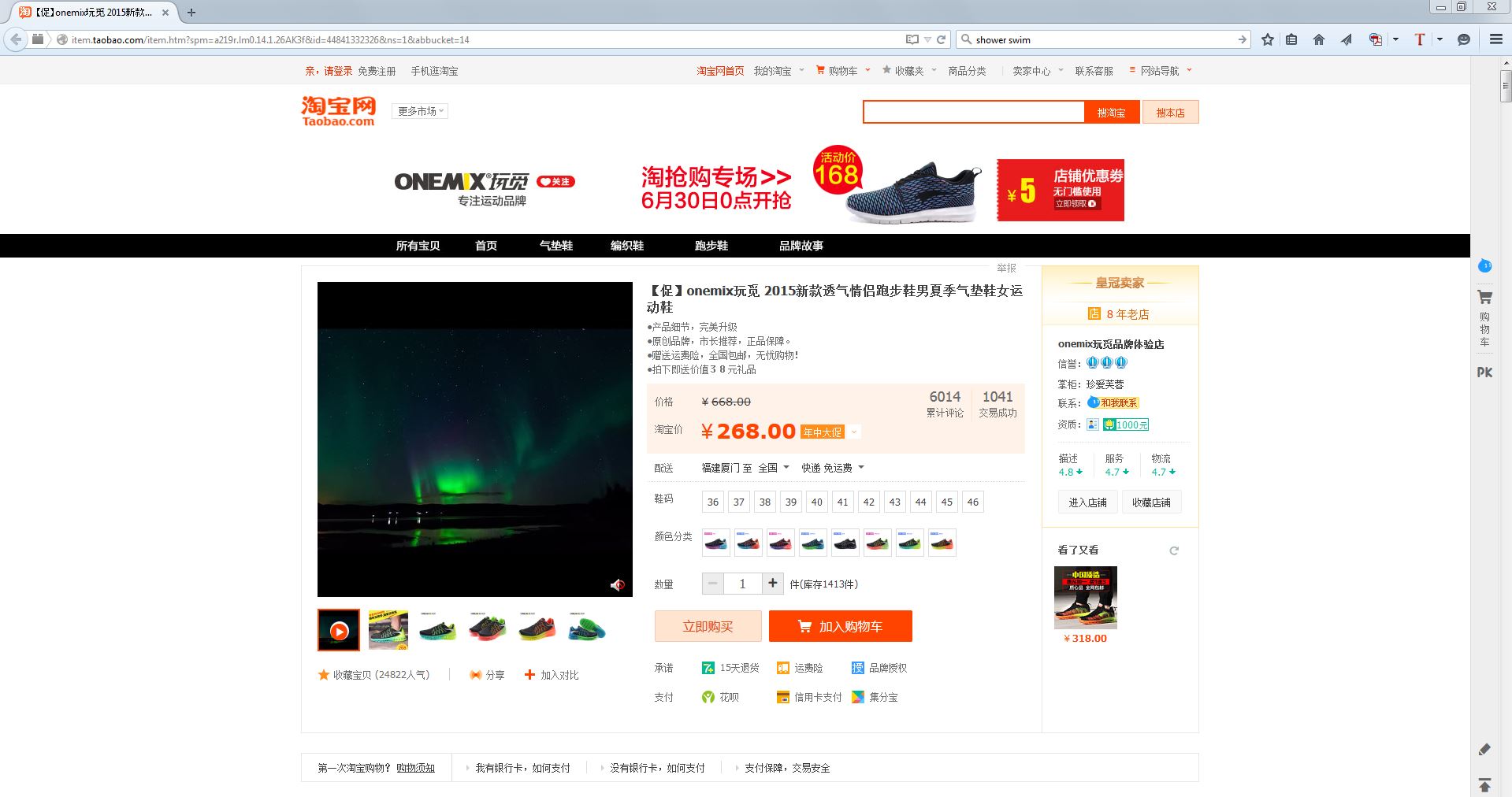The image size is (1512, 797).
Task: Open the ¥318.00 recommended shoe thumbnail
Action: point(1086,598)
